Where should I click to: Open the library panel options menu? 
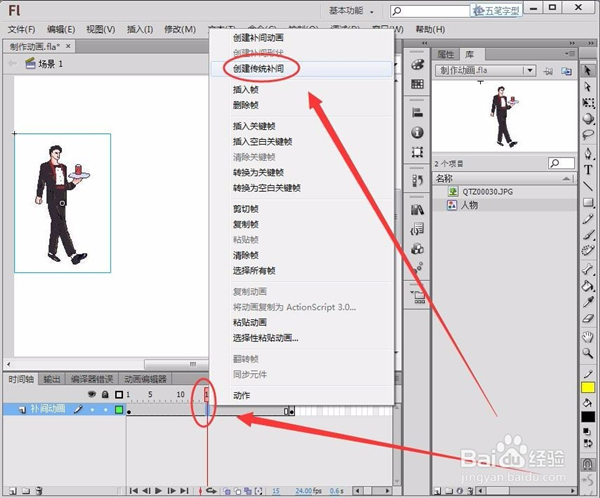pyautogui.click(x=570, y=54)
